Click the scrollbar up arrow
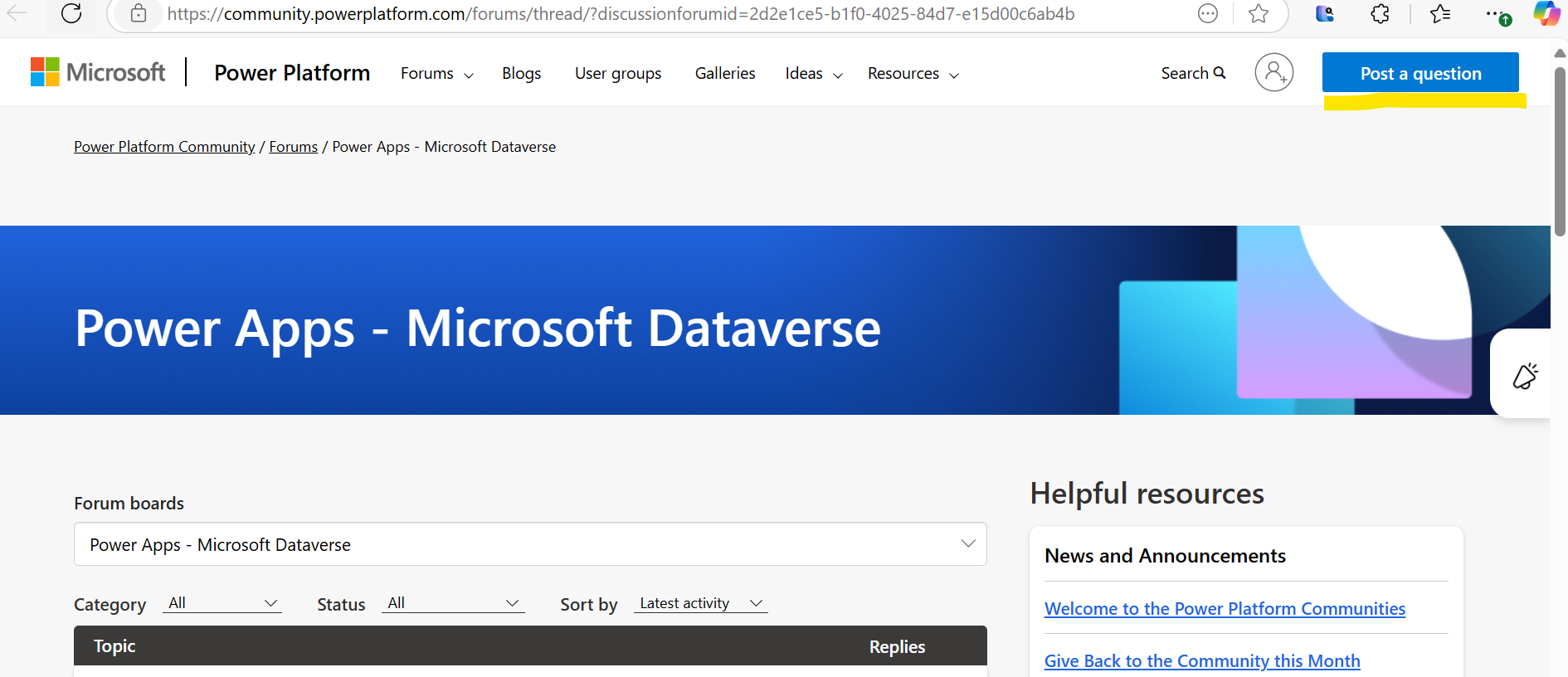Image resolution: width=1568 pixels, height=677 pixels. [x=1560, y=53]
